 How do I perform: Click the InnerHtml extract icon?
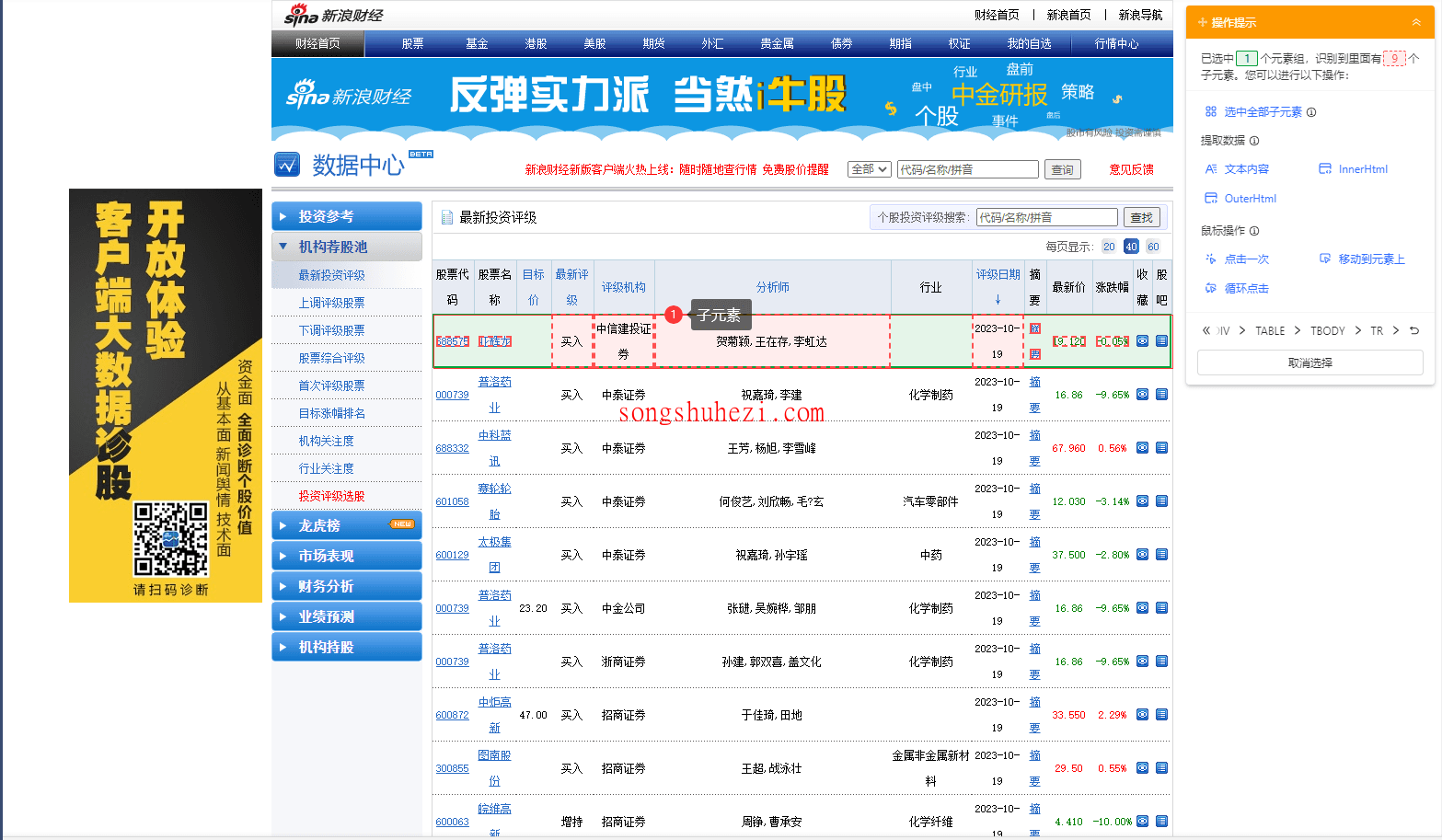[x=1325, y=168]
